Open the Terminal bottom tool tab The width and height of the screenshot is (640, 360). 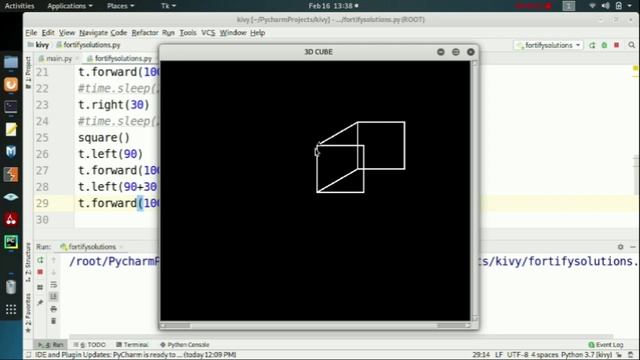(132, 345)
